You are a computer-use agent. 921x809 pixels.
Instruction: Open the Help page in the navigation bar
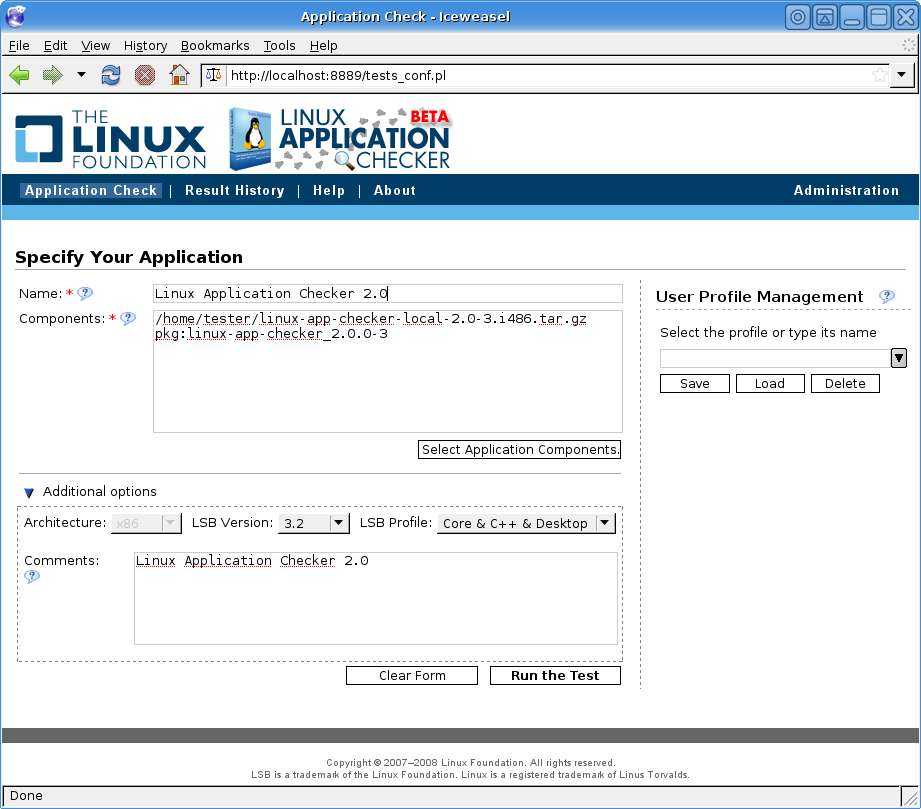(x=328, y=190)
